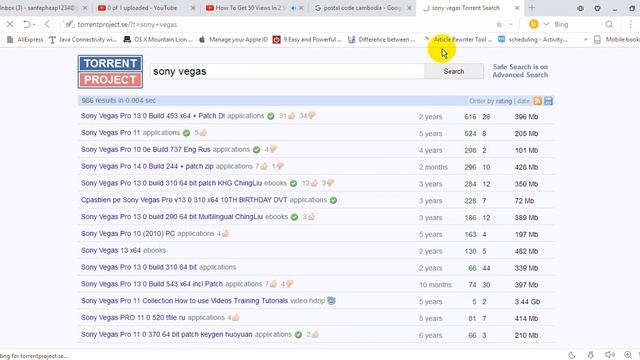Click video icon on Pro 11 Collection row
The height and width of the screenshot is (360, 640).
[331, 301]
